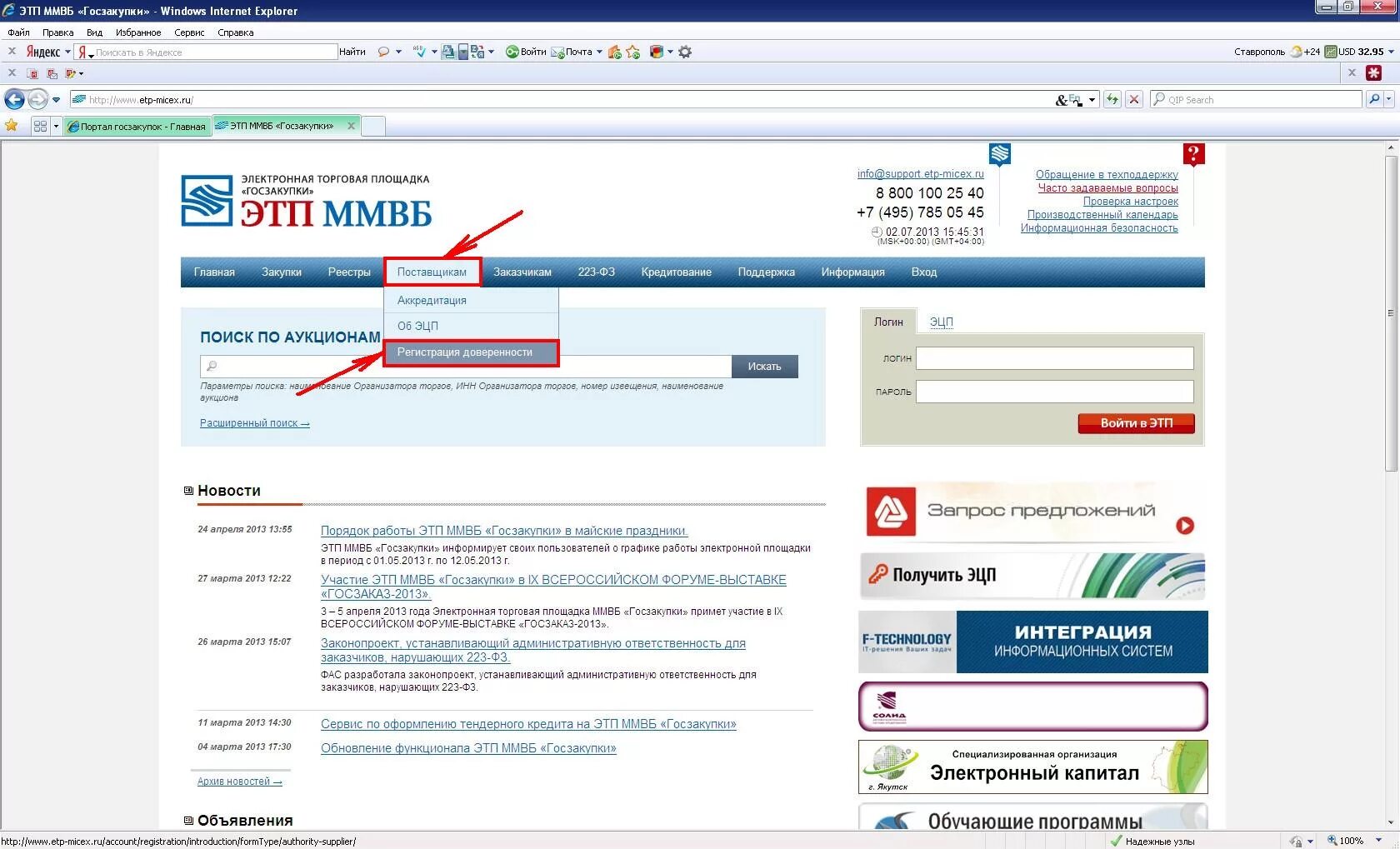1400x849 pixels.
Task: Open the Справка menu
Action: click(x=236, y=32)
